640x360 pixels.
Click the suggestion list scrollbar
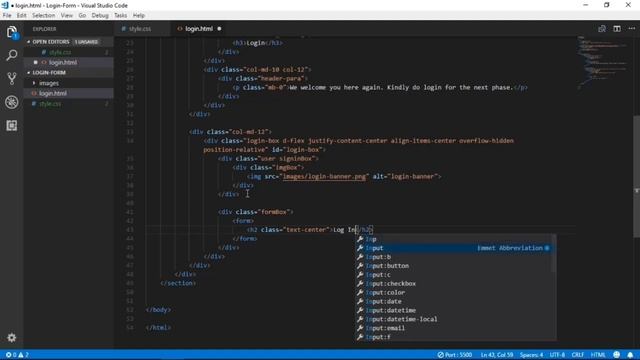click(554, 253)
